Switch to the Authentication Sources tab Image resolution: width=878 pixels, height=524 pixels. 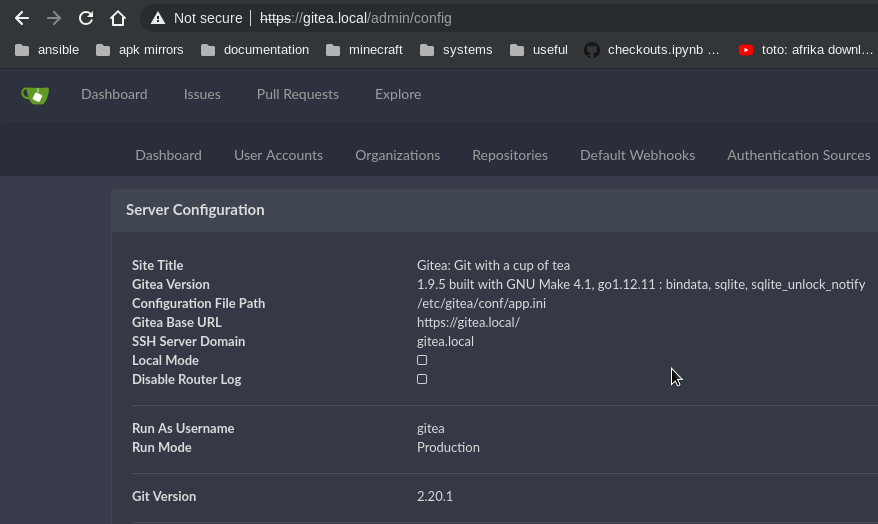(x=798, y=155)
